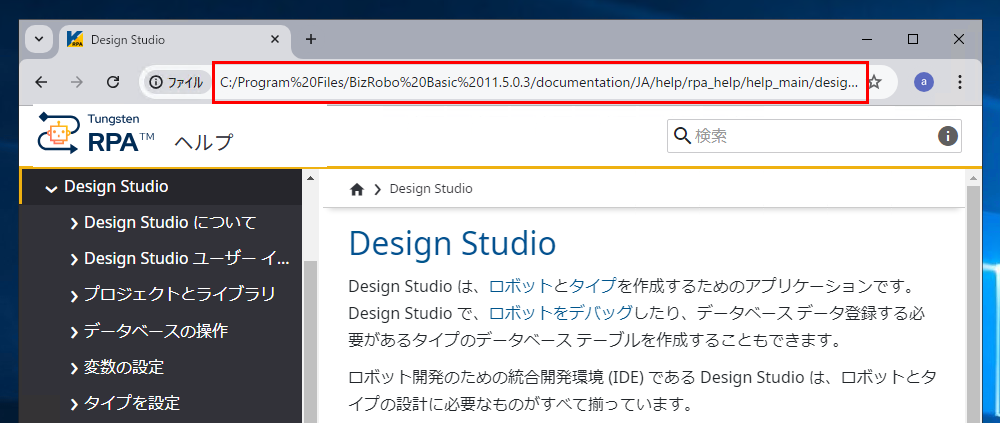The width and height of the screenshot is (1000, 423).
Task: Go forward to next page
Action: coord(77,82)
